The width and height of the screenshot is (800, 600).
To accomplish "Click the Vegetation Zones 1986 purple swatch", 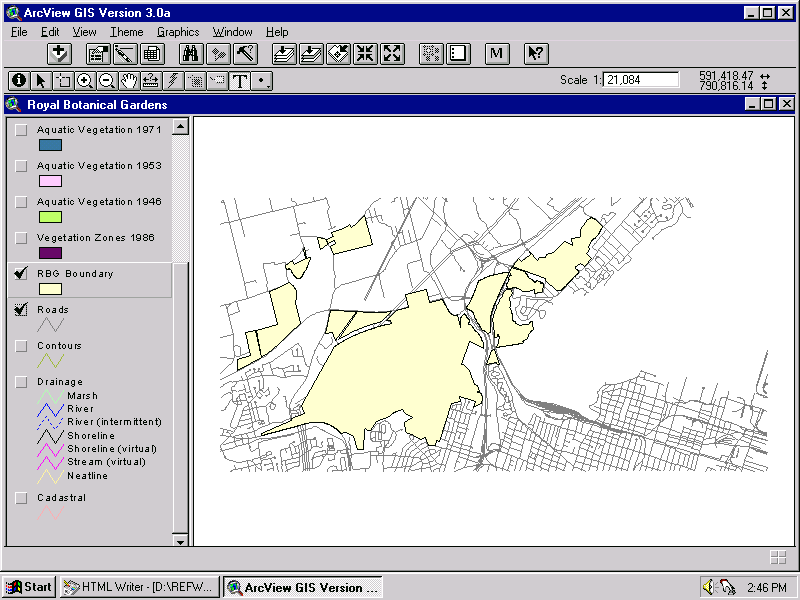I will point(50,253).
